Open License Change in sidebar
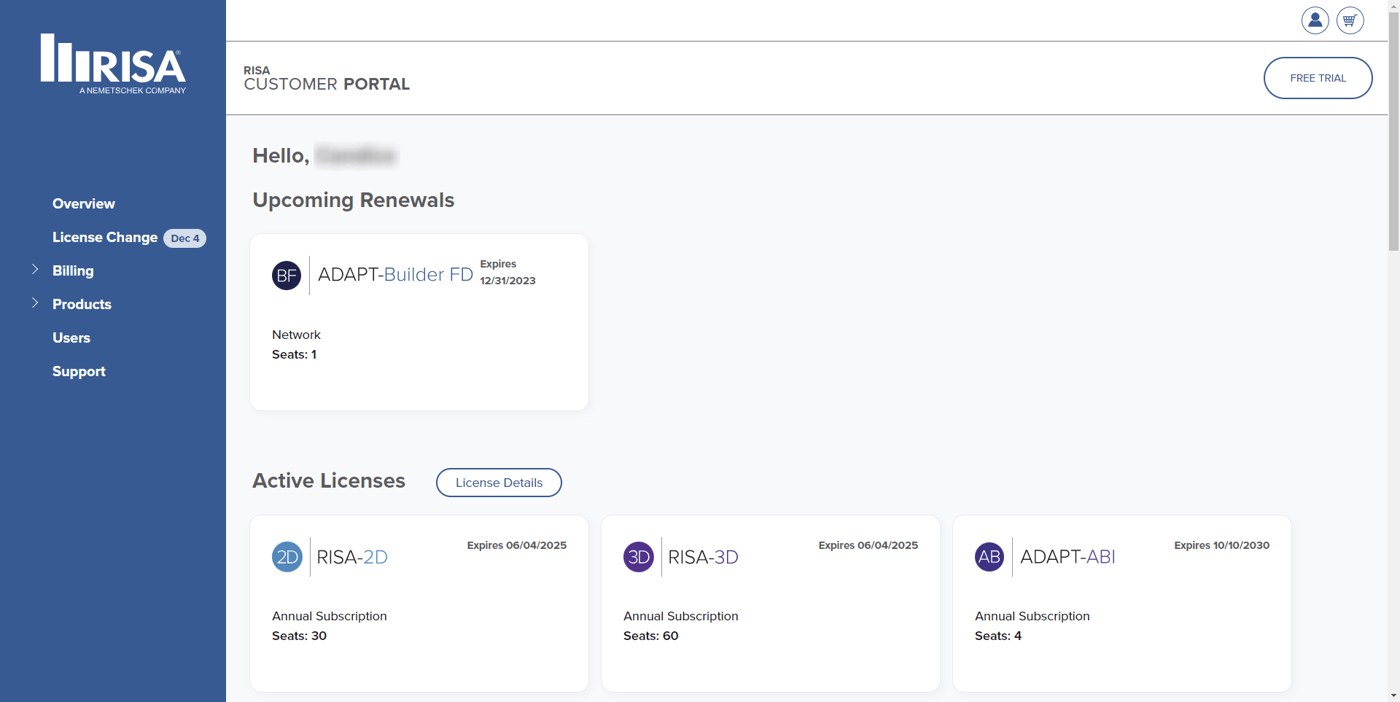This screenshot has height=702, width=1400. coord(105,237)
